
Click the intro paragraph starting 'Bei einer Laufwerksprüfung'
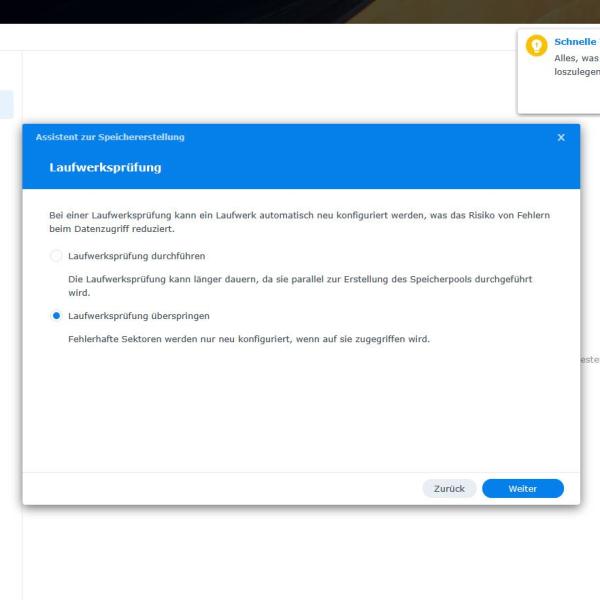point(299,222)
